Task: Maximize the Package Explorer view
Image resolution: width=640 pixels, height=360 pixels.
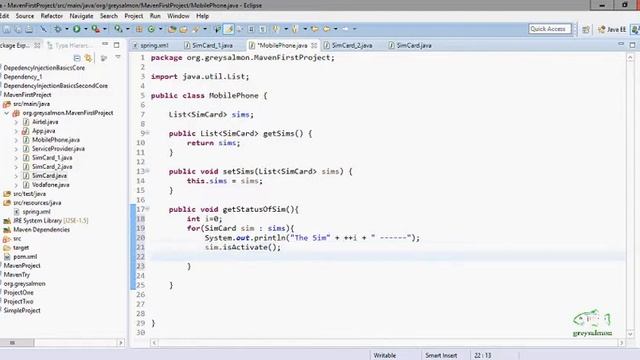Action: pyautogui.click(x=117, y=44)
